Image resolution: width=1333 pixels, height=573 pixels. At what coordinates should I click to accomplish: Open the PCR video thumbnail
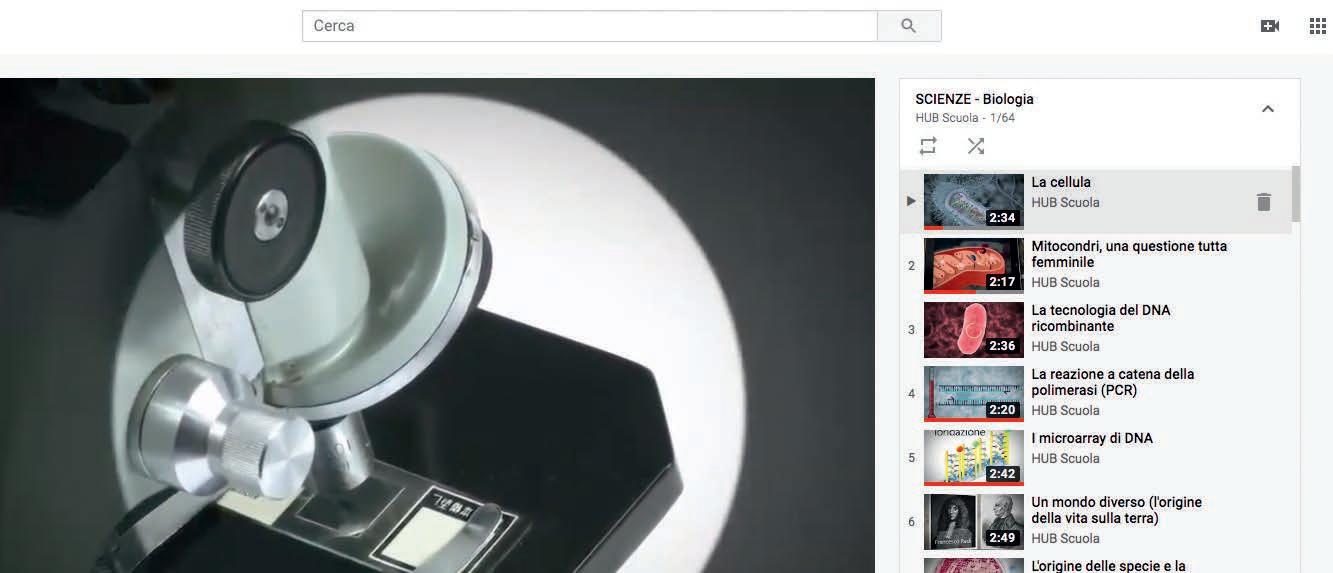tap(974, 394)
